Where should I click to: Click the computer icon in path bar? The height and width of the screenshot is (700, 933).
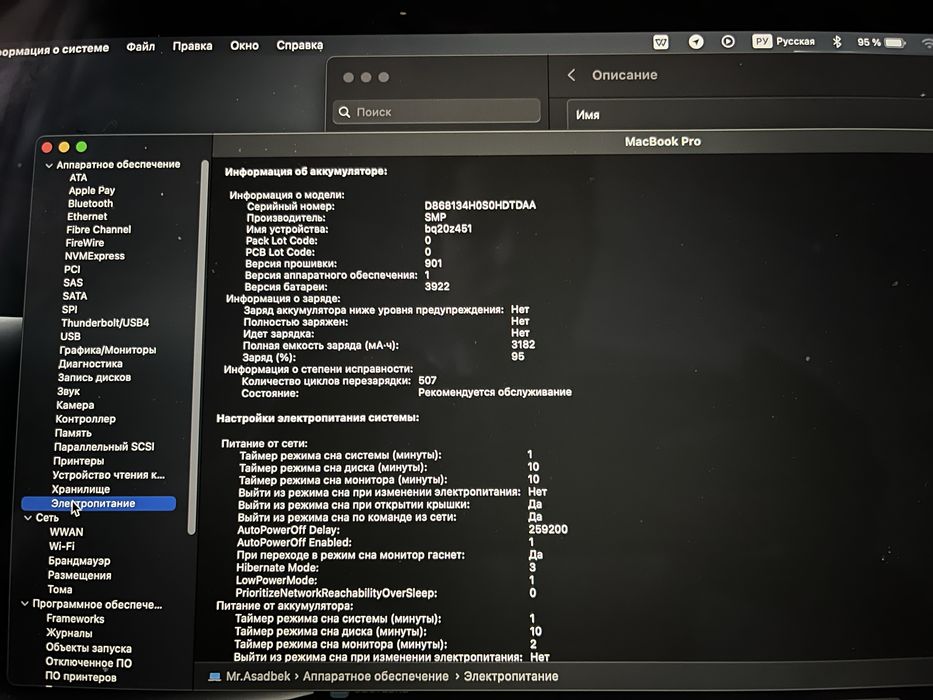click(x=215, y=677)
